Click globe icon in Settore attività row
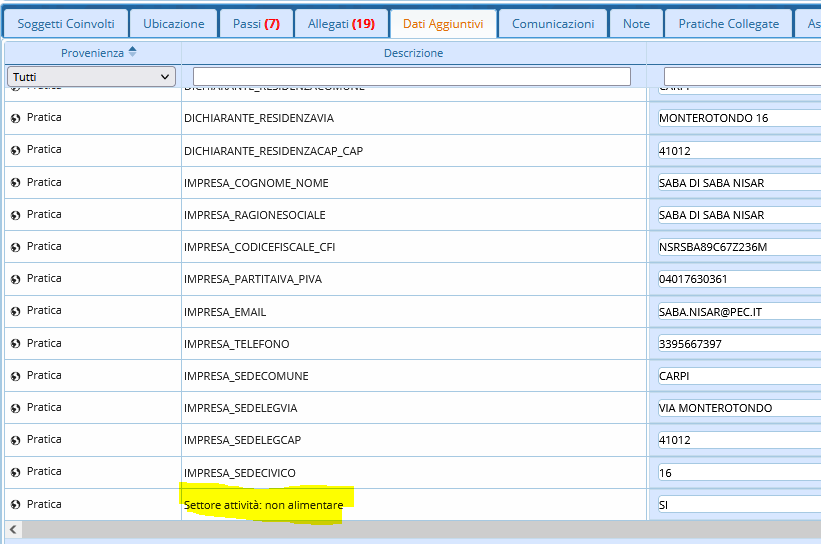 click(16, 505)
